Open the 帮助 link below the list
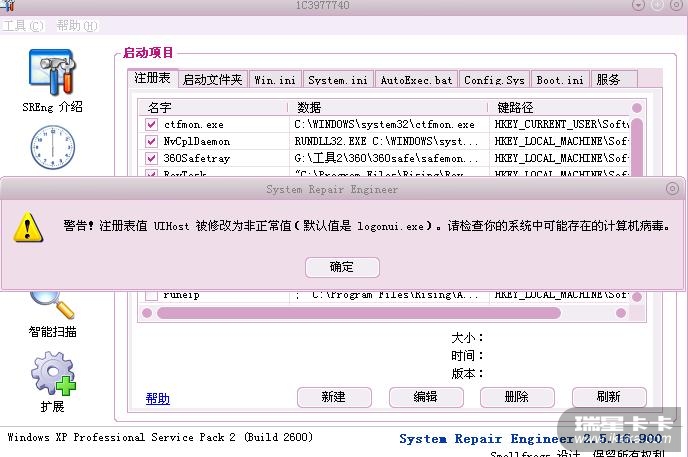This screenshot has height=457, width=688. pos(158,398)
